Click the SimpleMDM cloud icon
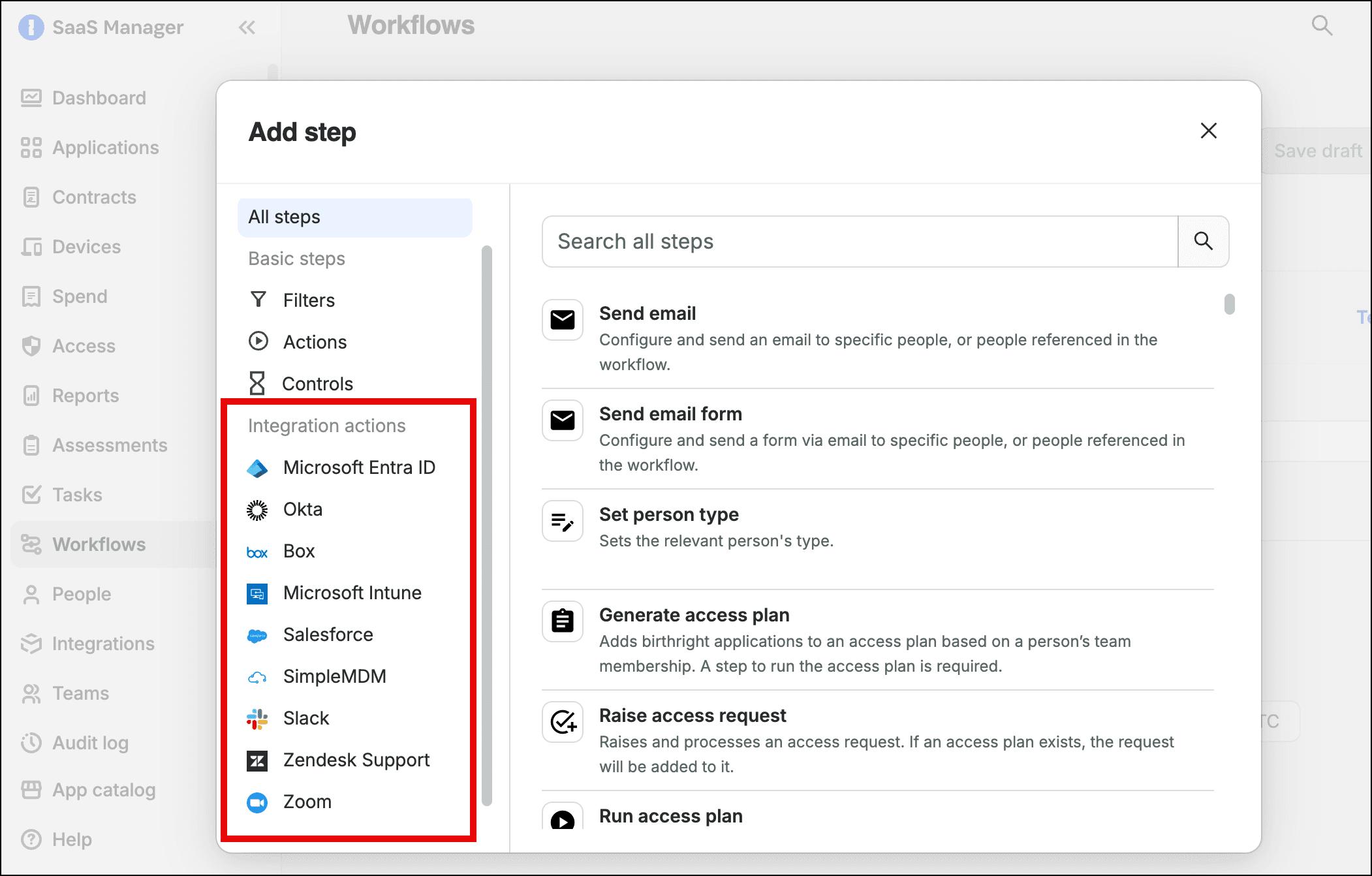 (257, 678)
